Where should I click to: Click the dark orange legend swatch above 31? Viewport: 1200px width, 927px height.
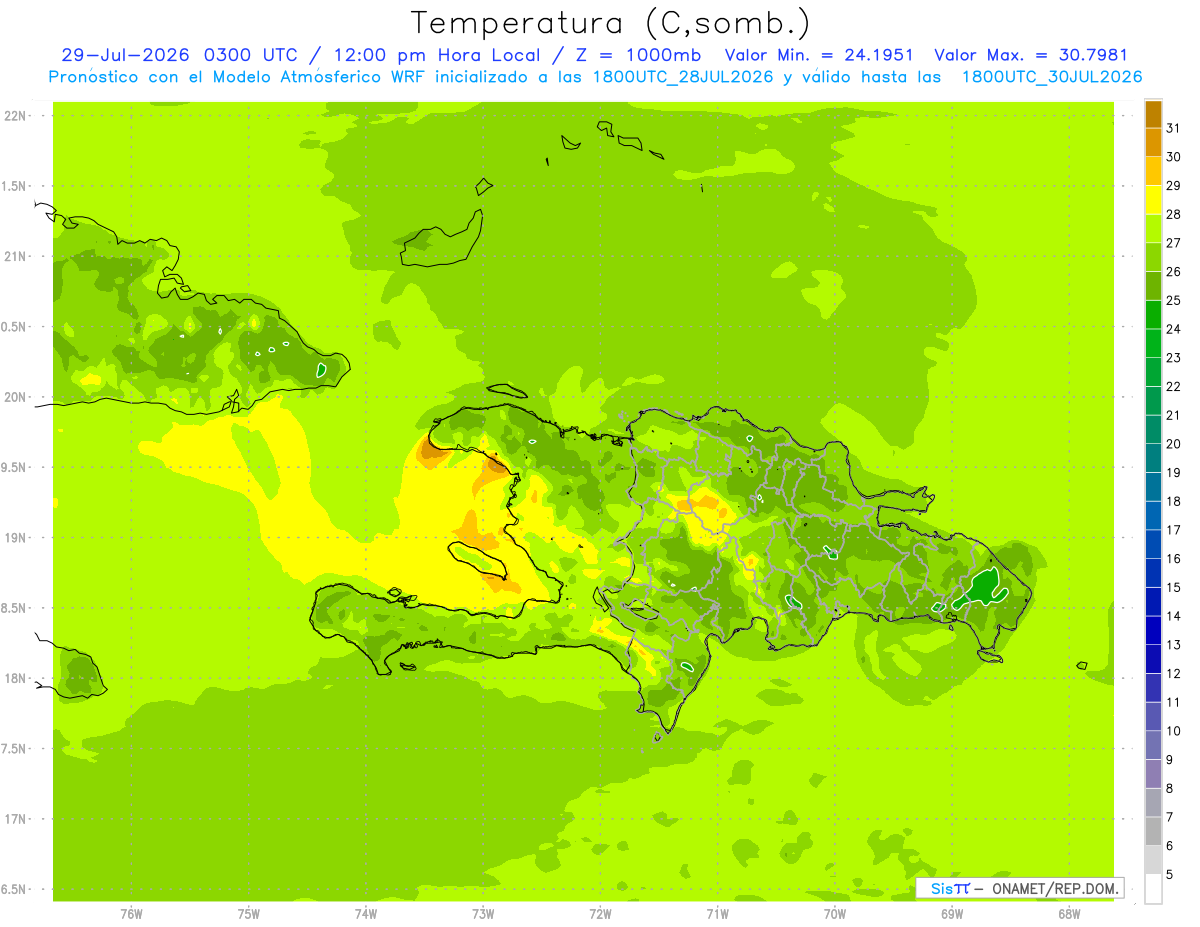click(x=1153, y=114)
